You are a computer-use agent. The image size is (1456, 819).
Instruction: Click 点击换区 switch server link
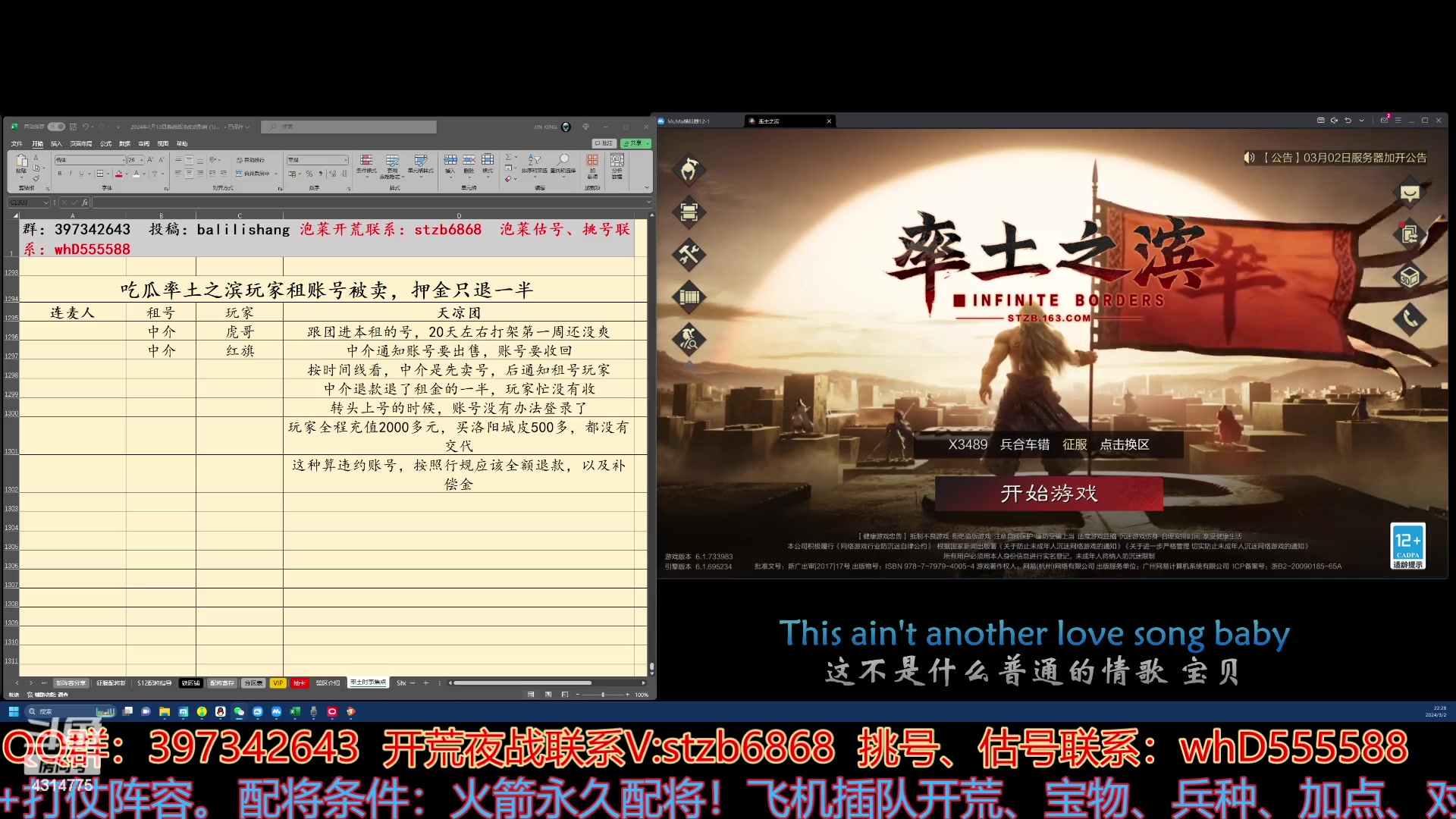(x=1125, y=444)
